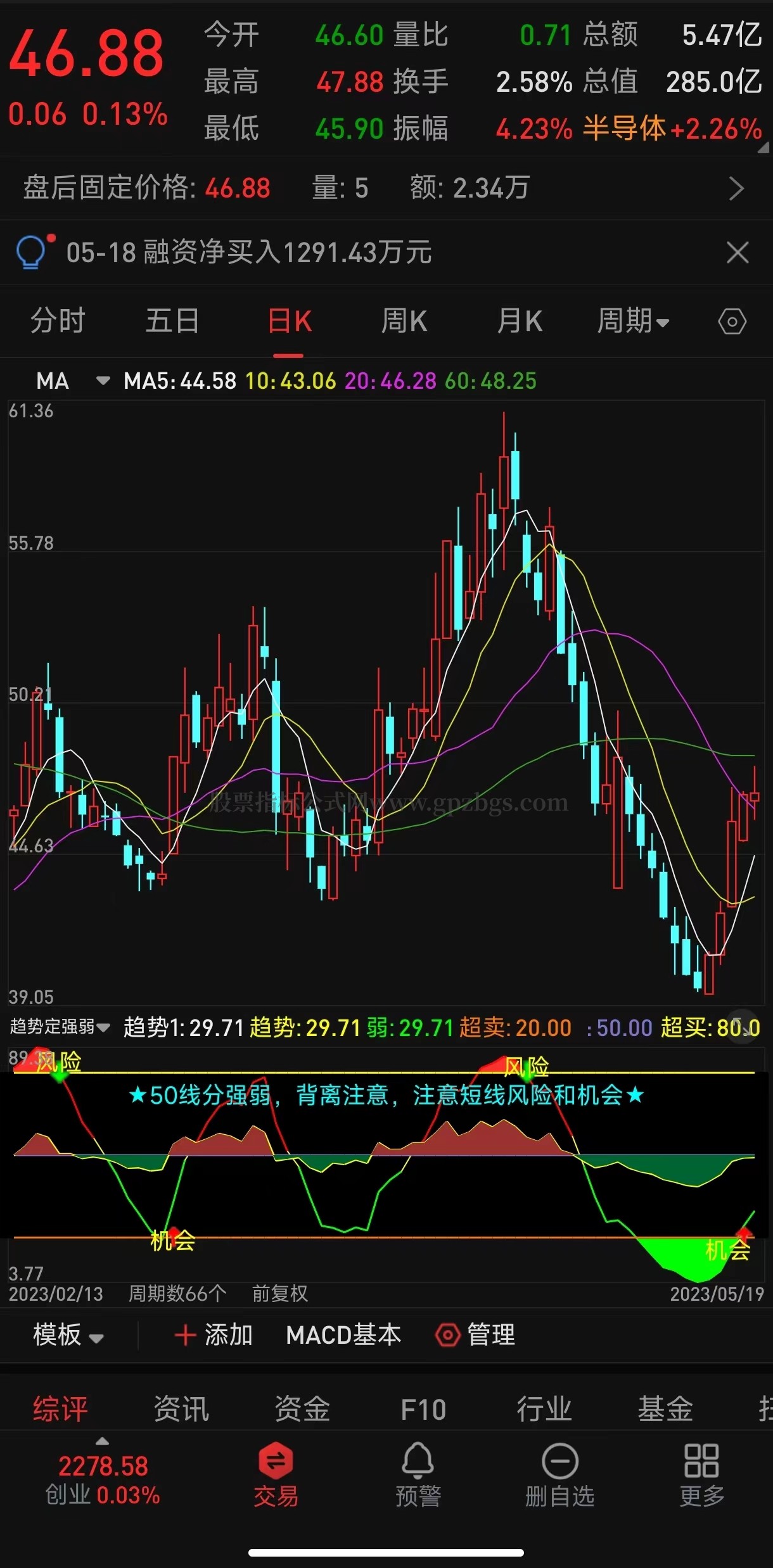Tap the MA10 43.06 value
The image size is (773, 1568).
click(x=291, y=381)
